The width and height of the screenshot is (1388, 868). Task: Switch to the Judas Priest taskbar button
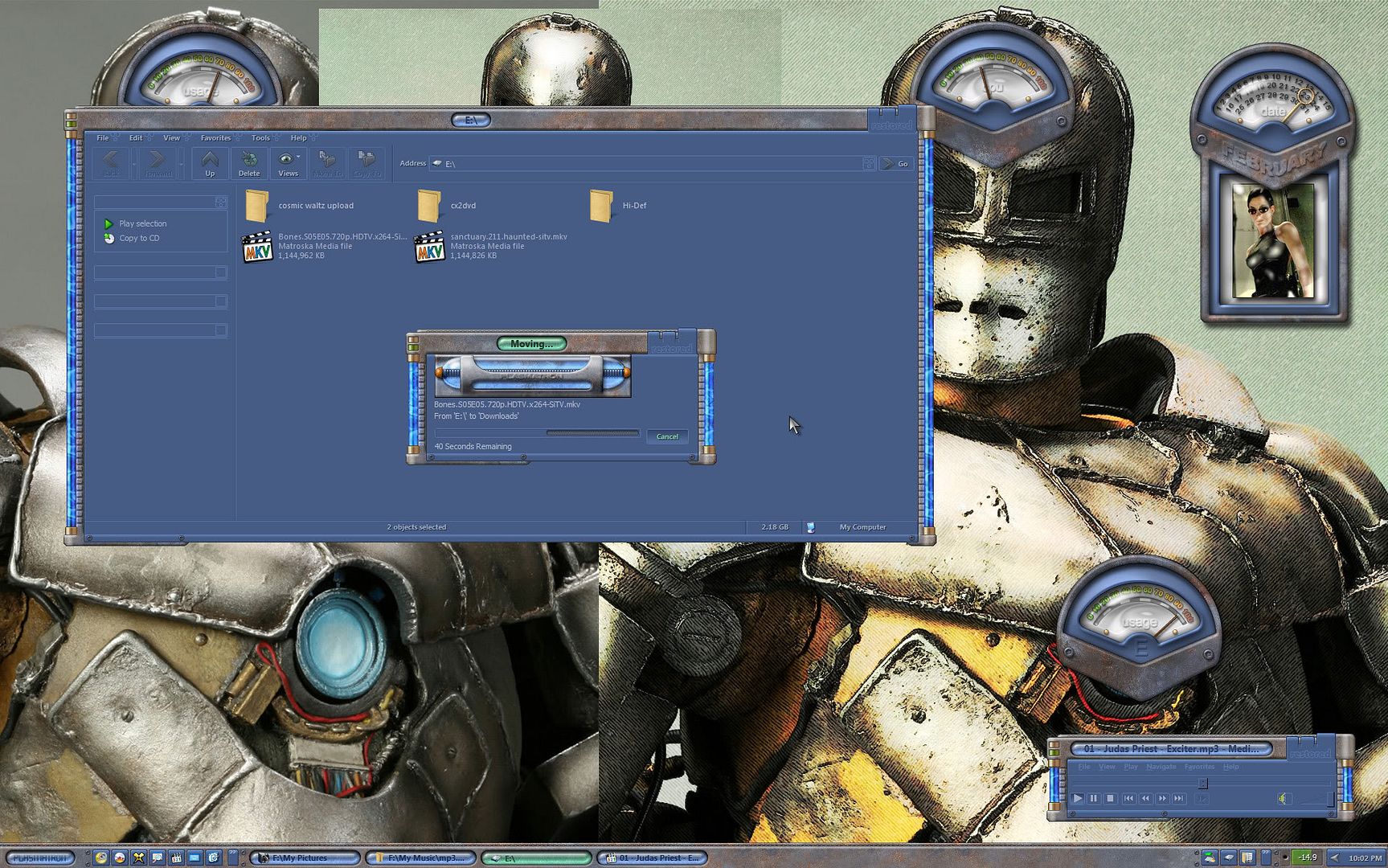652,858
